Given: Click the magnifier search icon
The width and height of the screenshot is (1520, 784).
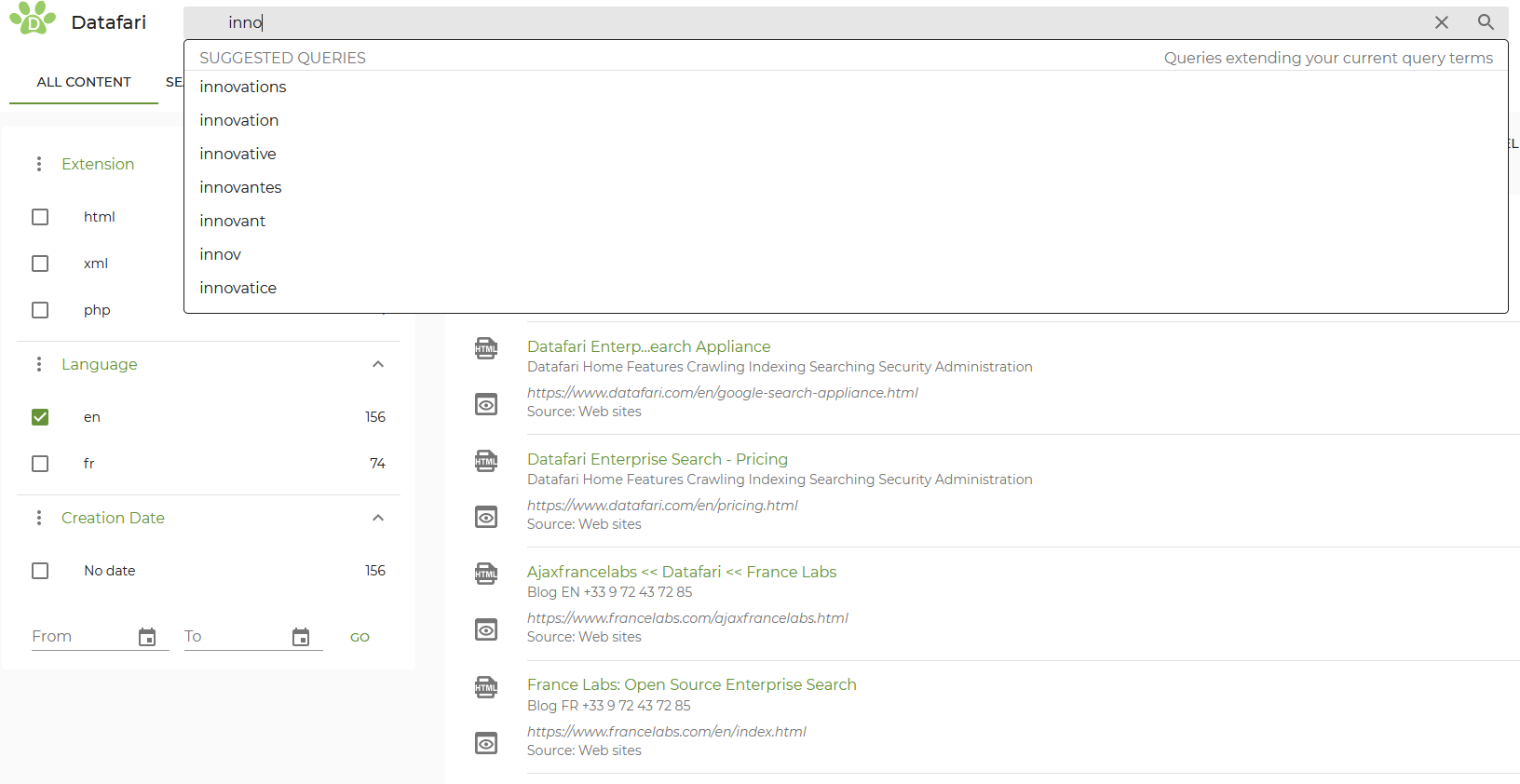Looking at the screenshot, I should 1486,22.
